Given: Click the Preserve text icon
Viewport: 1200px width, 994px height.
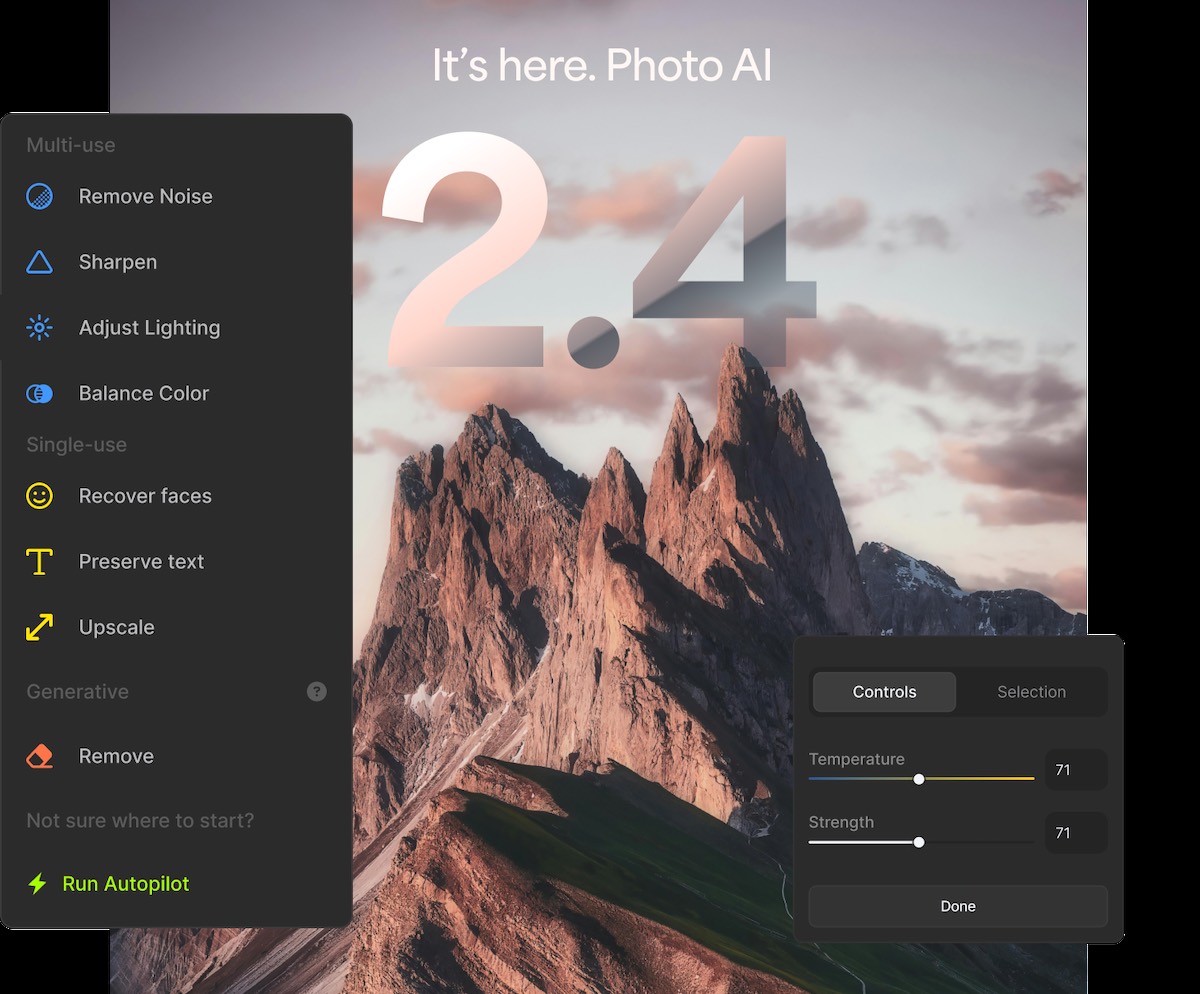Looking at the screenshot, I should coord(39,561).
